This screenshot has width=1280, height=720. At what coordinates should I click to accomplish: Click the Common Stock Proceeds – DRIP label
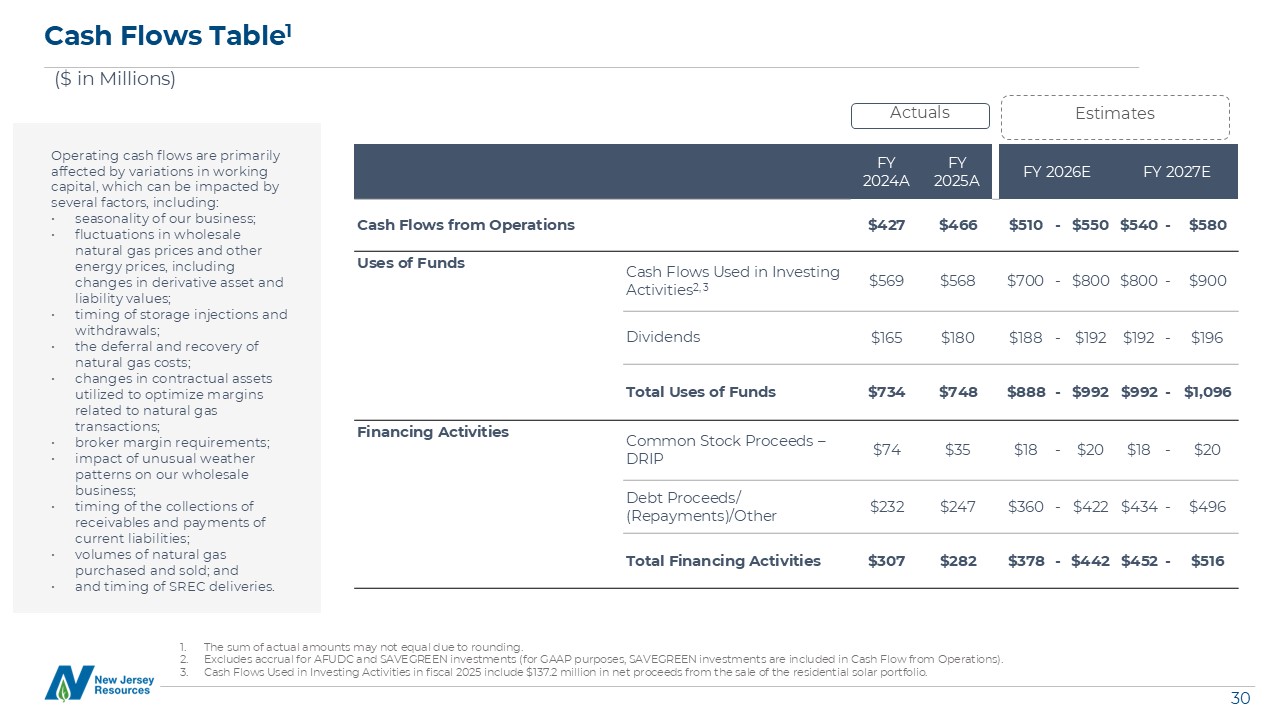pos(725,450)
